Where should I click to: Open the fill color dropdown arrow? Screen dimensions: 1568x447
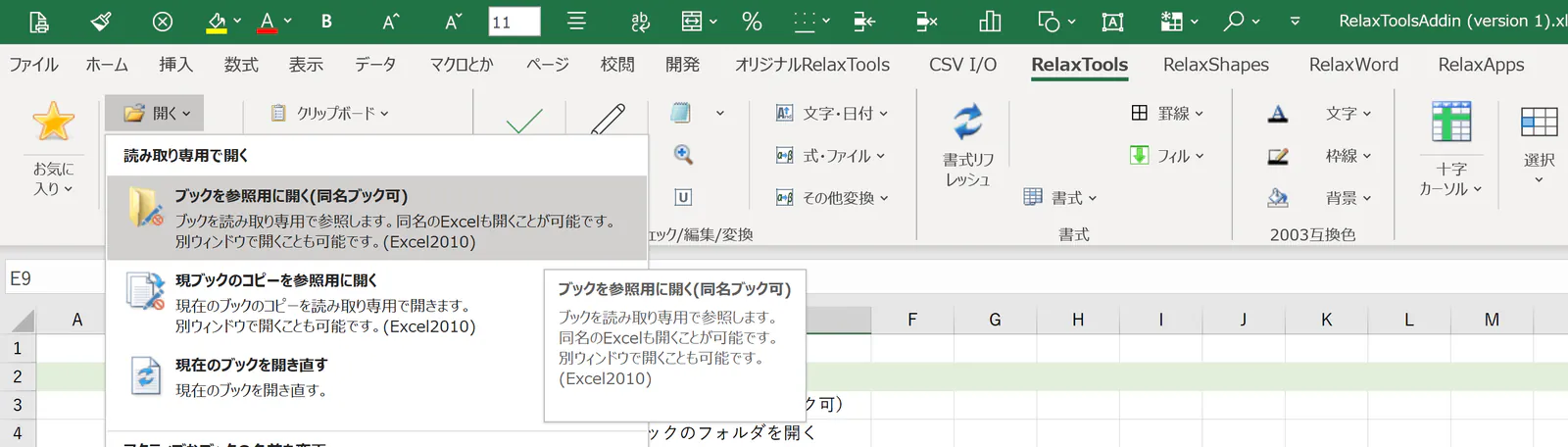(237, 21)
